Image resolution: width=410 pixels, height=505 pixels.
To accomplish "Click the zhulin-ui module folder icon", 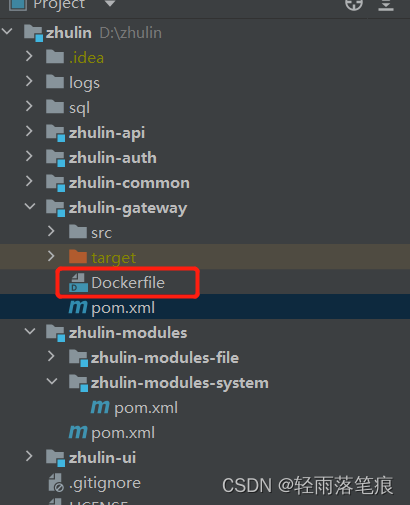I will click(x=55, y=458).
